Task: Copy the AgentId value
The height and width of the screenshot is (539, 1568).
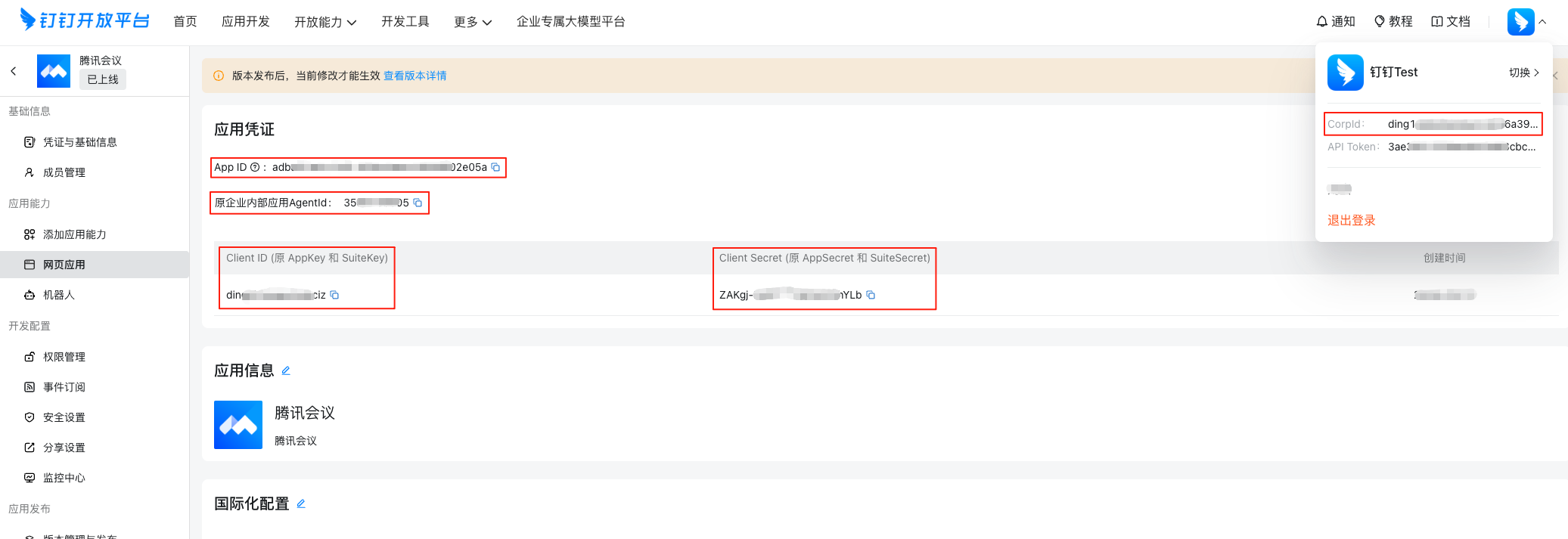Action: (x=418, y=203)
